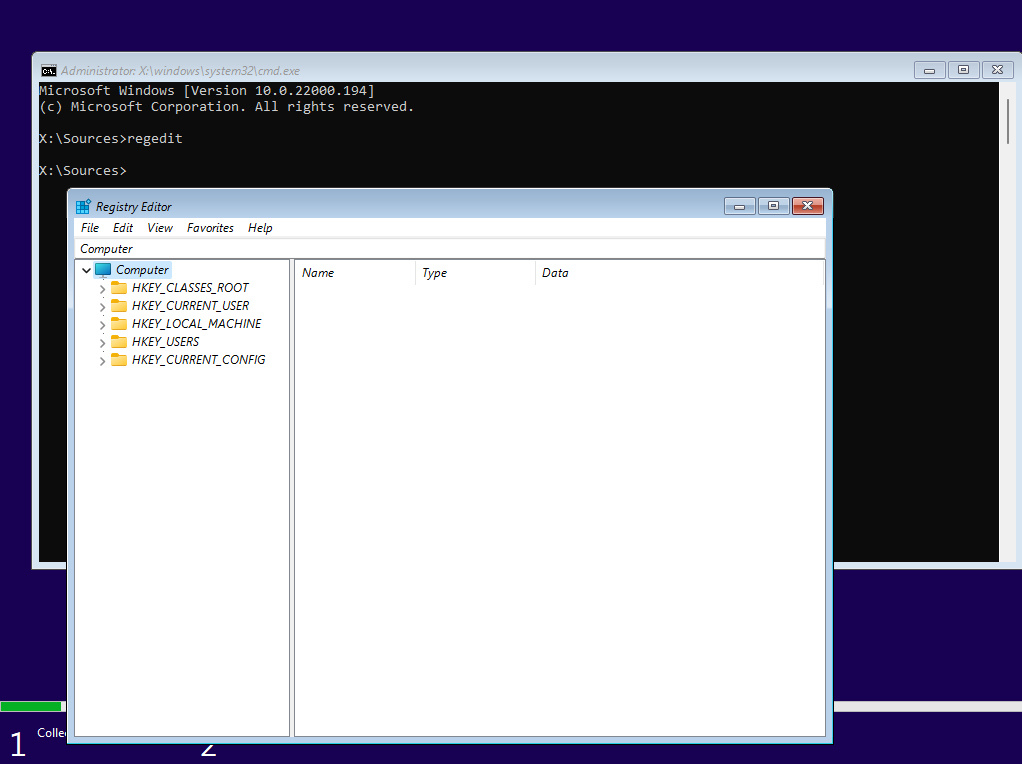Expand the HKEY_LOCAL_MACHINE key

(102, 325)
